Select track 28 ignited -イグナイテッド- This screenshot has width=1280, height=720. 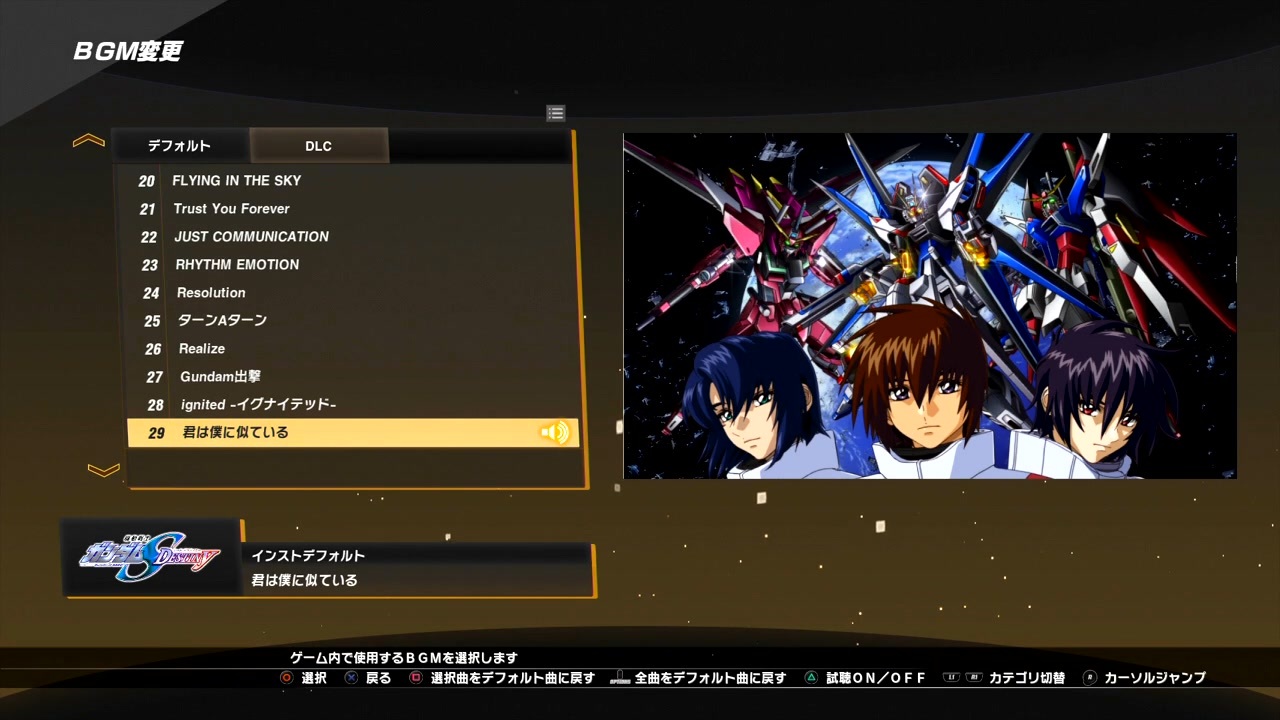point(352,405)
